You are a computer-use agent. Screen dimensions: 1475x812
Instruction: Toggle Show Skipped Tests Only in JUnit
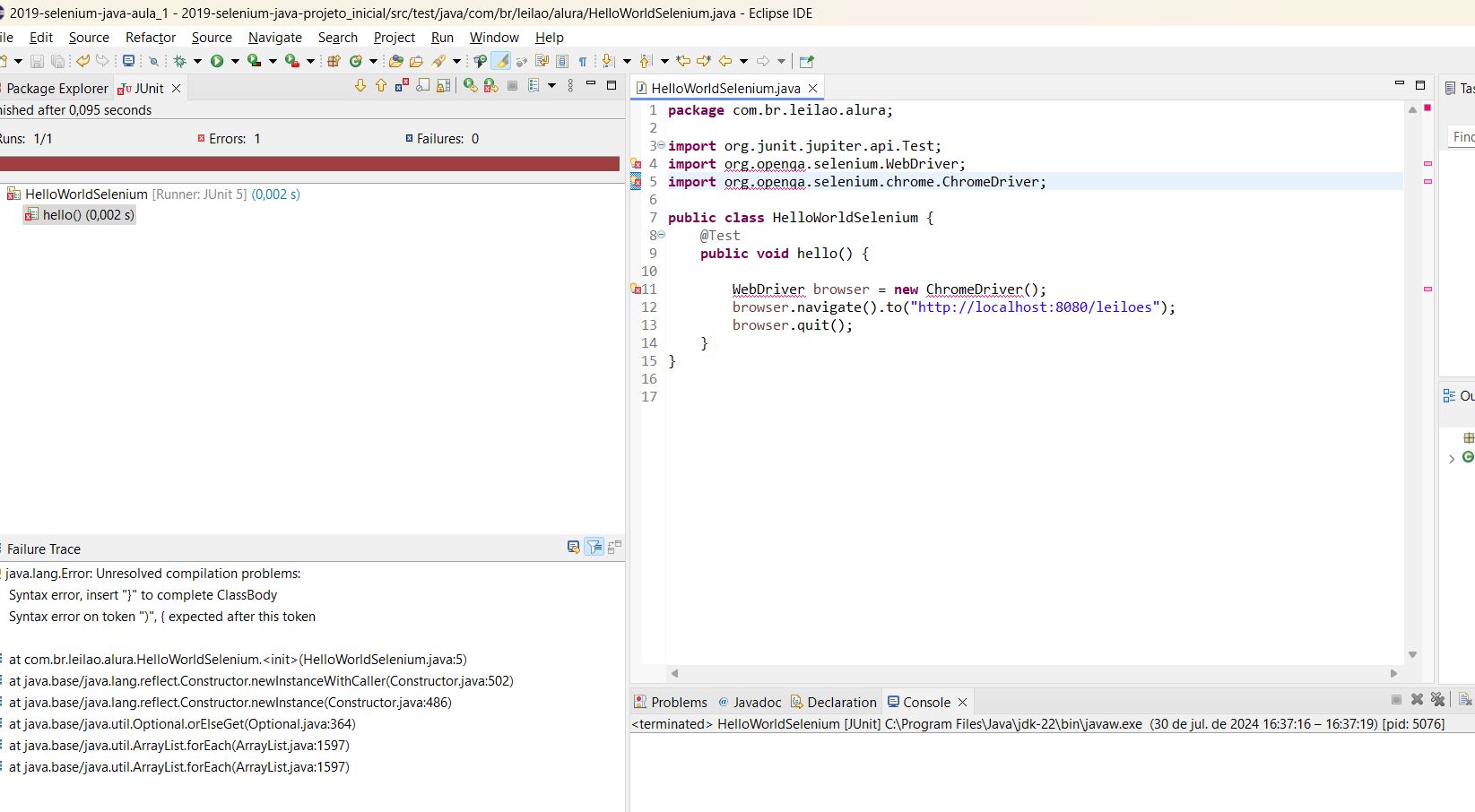[422, 85]
